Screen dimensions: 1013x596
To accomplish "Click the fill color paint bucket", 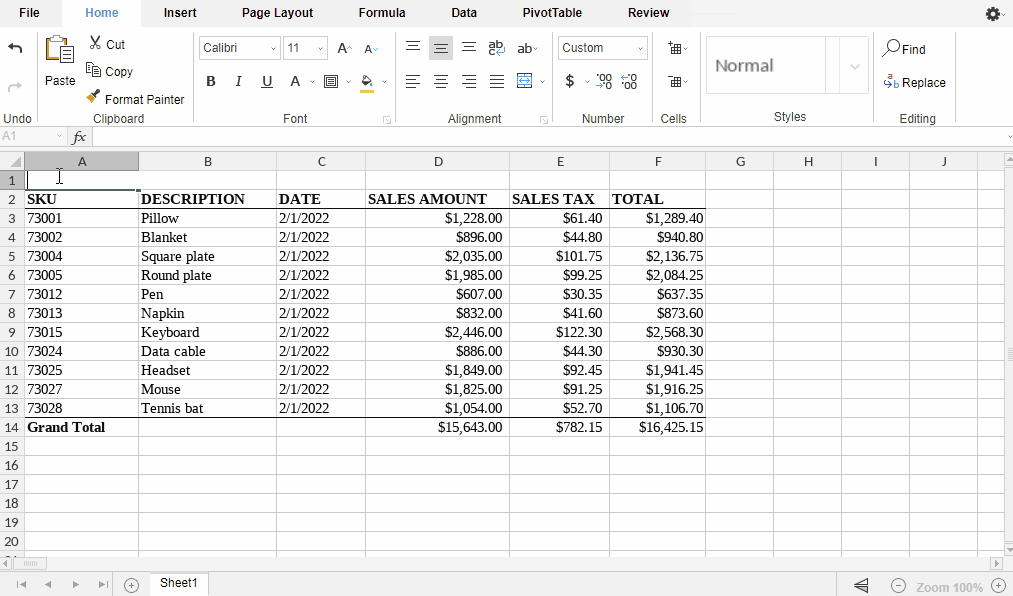I will click(x=367, y=82).
